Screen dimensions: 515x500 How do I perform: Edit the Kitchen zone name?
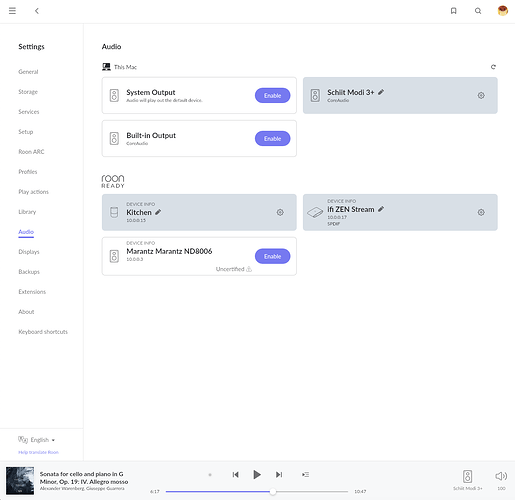click(x=158, y=212)
